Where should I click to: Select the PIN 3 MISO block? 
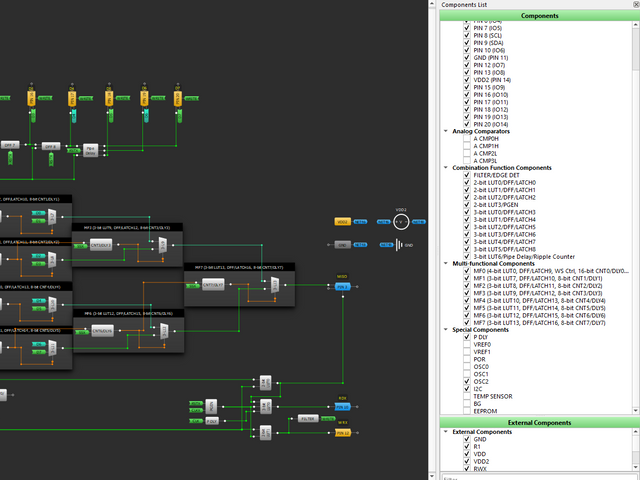pos(342,287)
